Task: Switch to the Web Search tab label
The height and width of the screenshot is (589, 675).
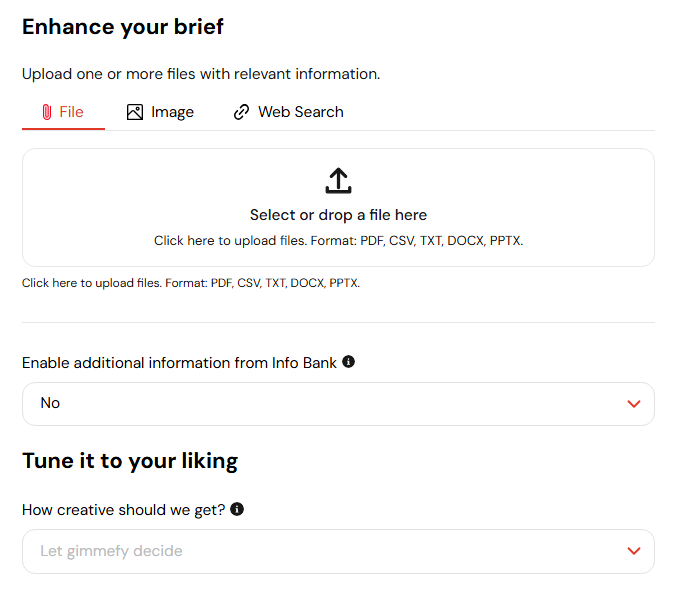Action: 300,112
